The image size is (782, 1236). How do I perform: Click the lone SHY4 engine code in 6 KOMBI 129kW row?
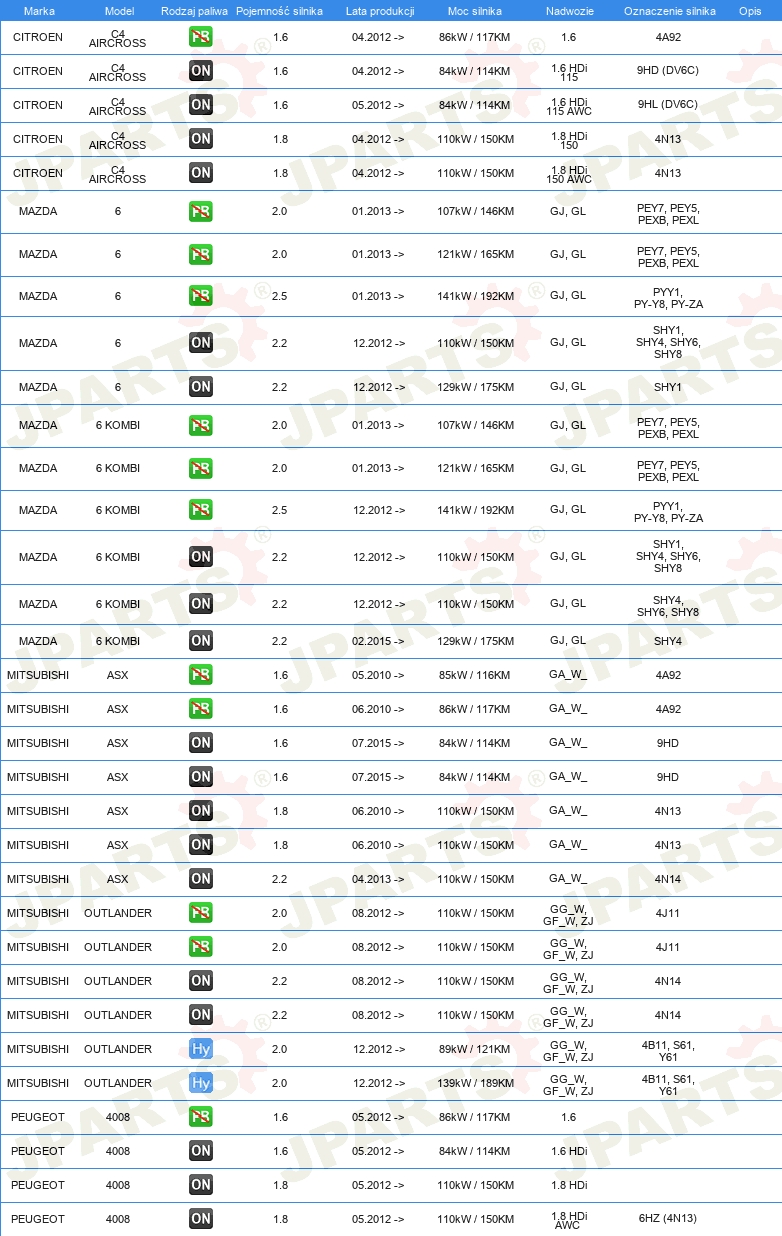[x=668, y=640]
